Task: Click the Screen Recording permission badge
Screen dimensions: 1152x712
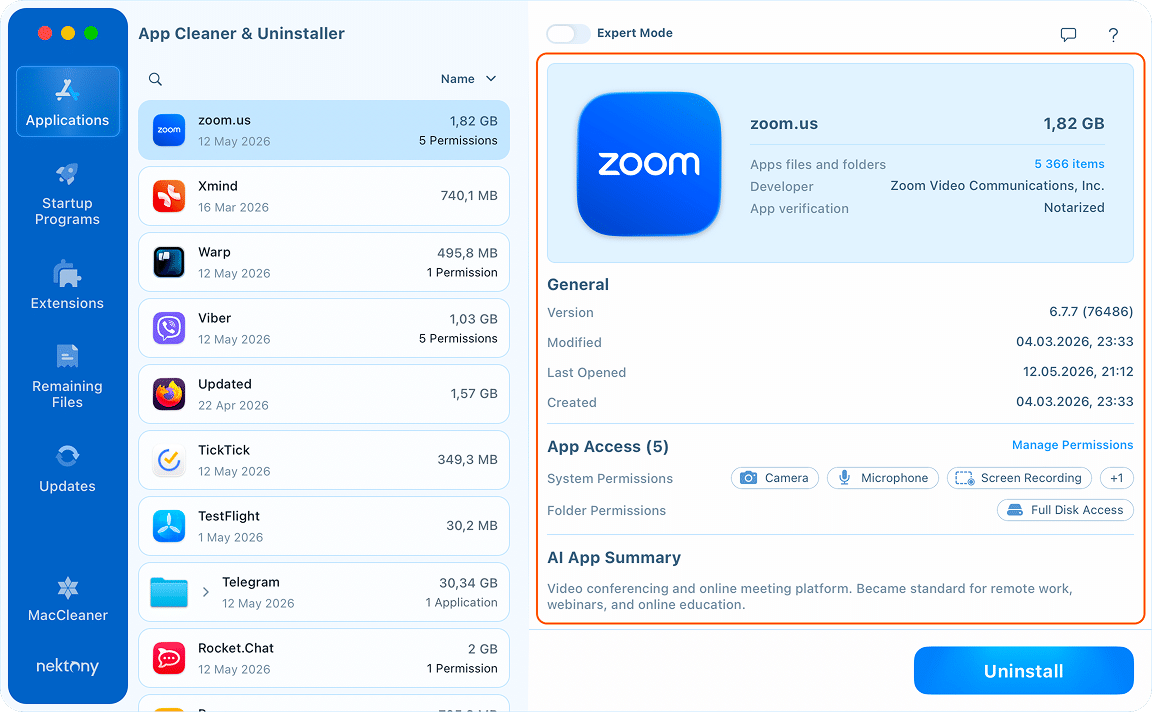Action: point(1020,478)
